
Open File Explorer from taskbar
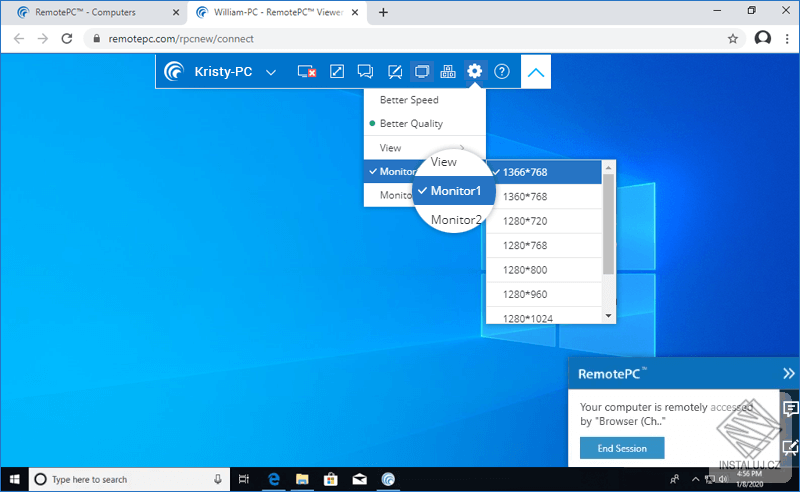[x=302, y=479]
